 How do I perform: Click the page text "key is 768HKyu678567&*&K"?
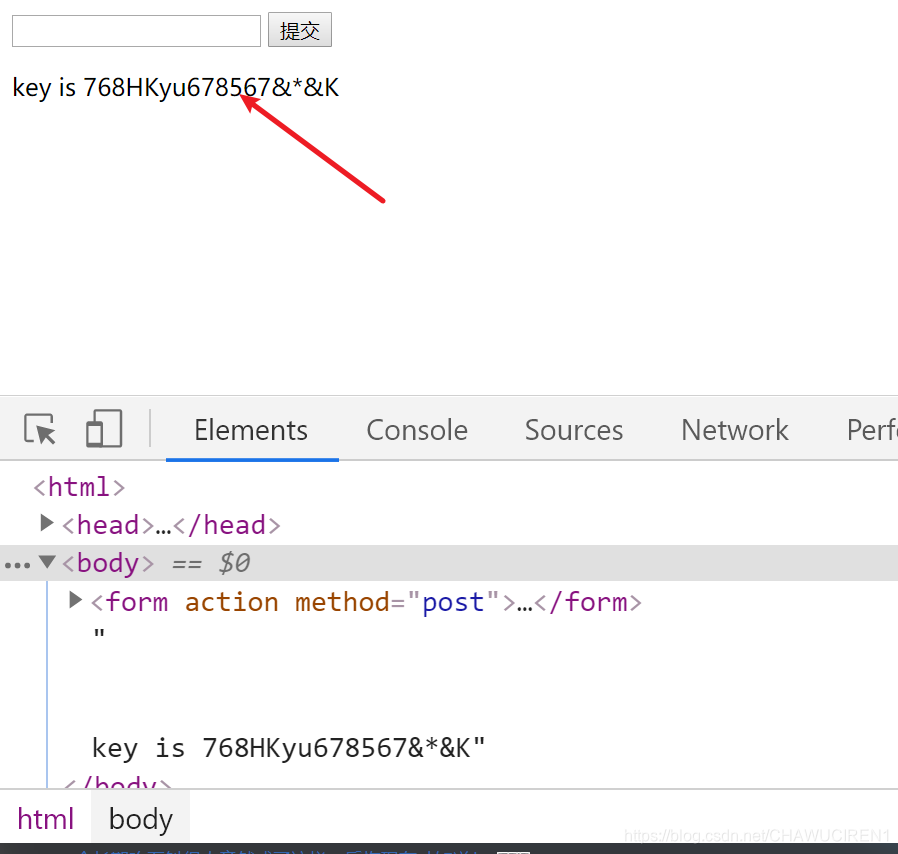point(176,88)
